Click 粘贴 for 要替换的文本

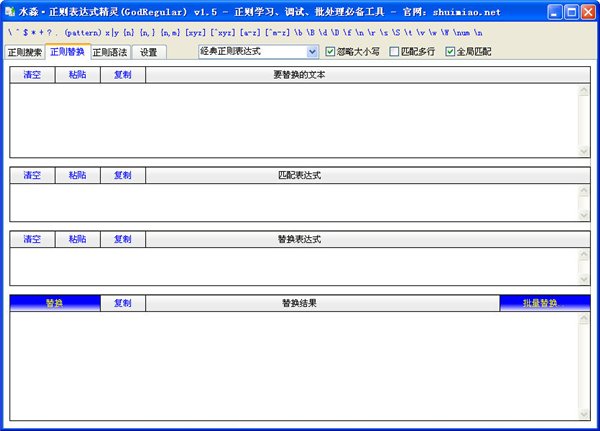pyautogui.click(x=78, y=75)
